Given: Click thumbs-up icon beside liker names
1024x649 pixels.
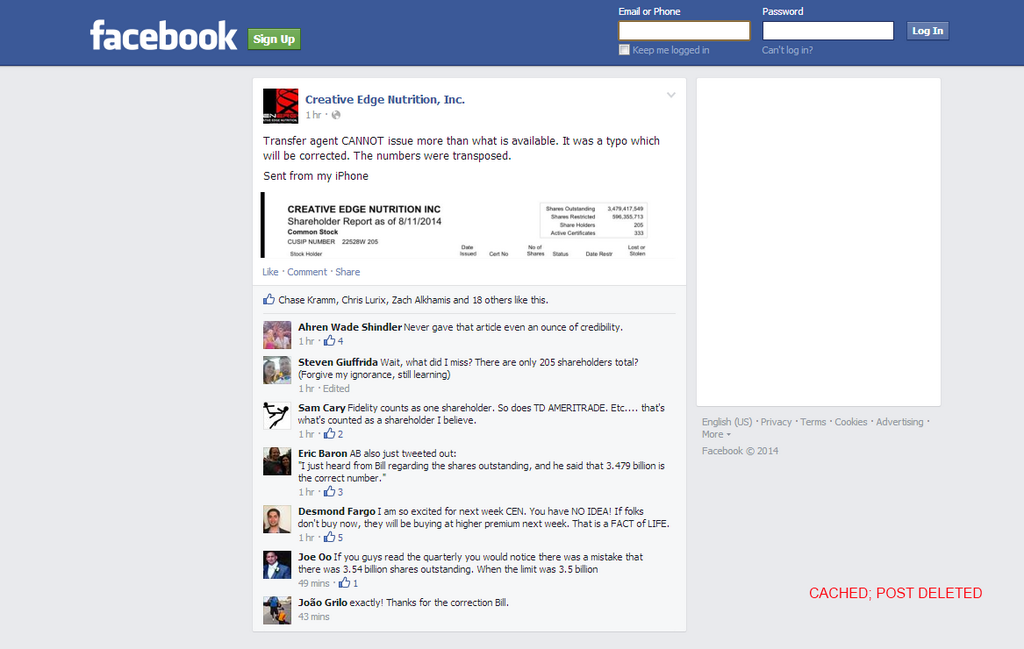Looking at the screenshot, I should pos(268,300).
